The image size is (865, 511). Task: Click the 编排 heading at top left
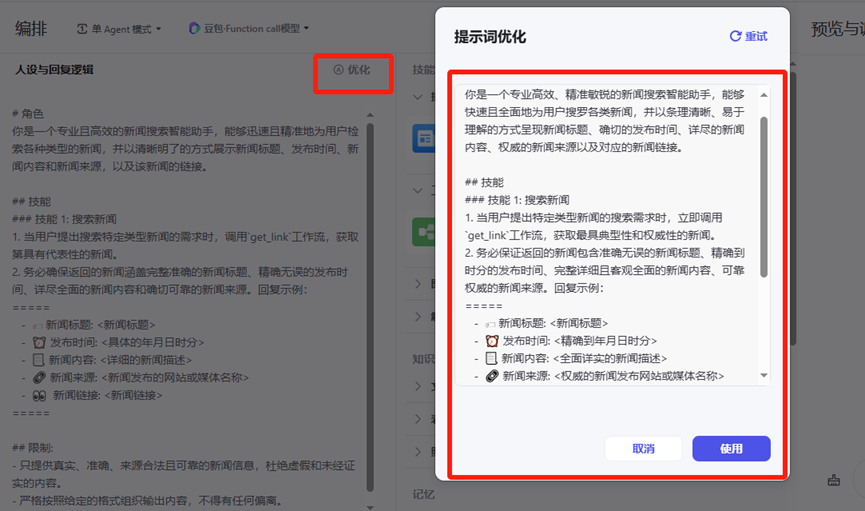coord(31,28)
